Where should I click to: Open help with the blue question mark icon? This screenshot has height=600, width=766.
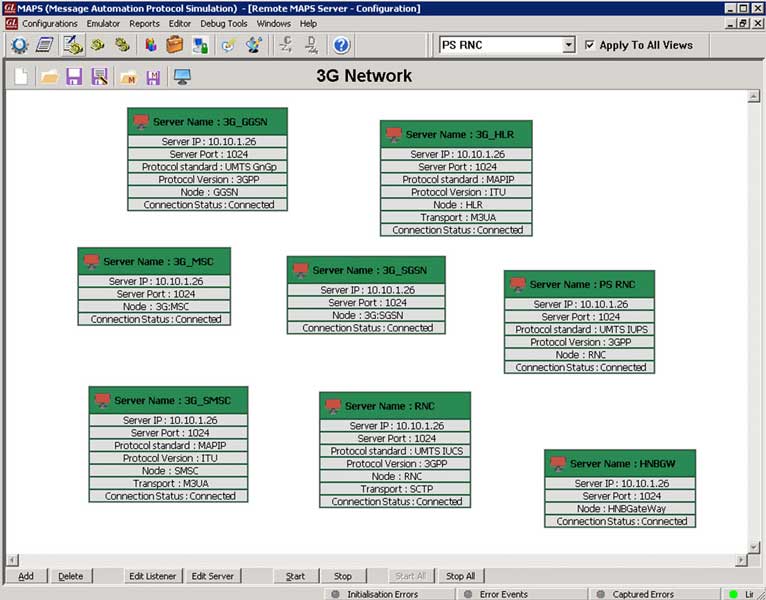tap(341, 45)
